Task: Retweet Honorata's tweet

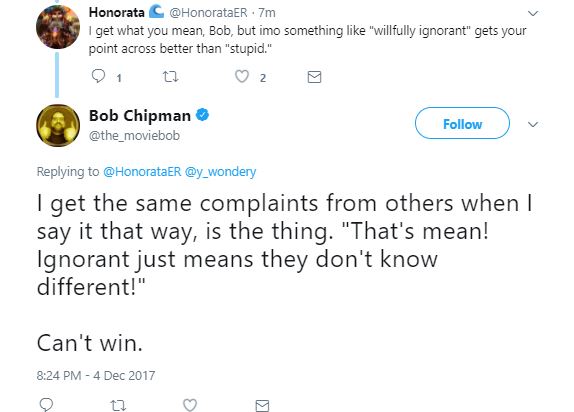Action: click(x=170, y=77)
